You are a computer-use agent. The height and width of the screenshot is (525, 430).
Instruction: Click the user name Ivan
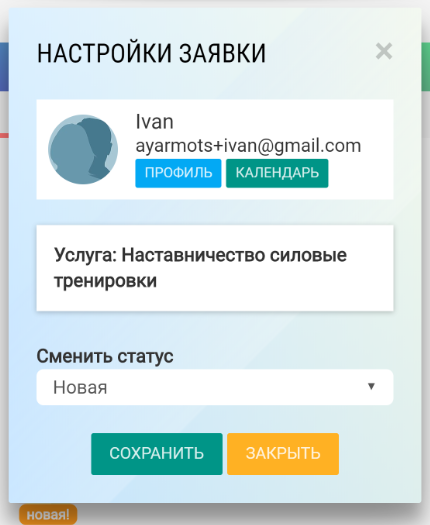tap(154, 122)
